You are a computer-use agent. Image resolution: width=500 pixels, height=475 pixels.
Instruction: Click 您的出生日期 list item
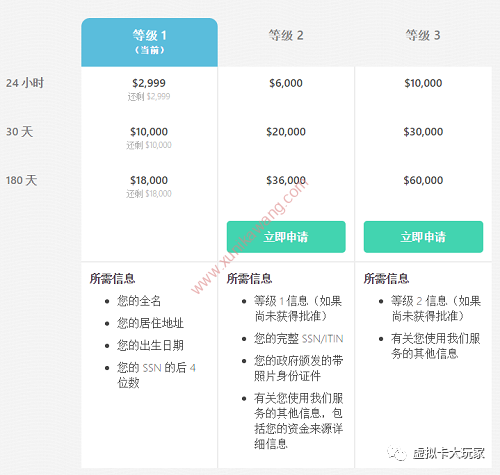pyautogui.click(x=150, y=345)
